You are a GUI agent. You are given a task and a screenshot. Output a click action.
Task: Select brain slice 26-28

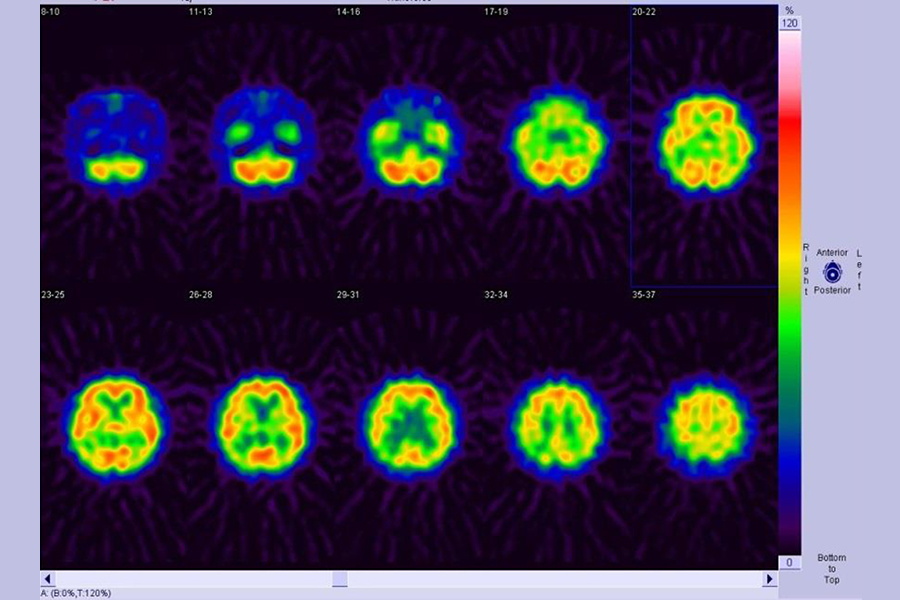[x=264, y=427]
